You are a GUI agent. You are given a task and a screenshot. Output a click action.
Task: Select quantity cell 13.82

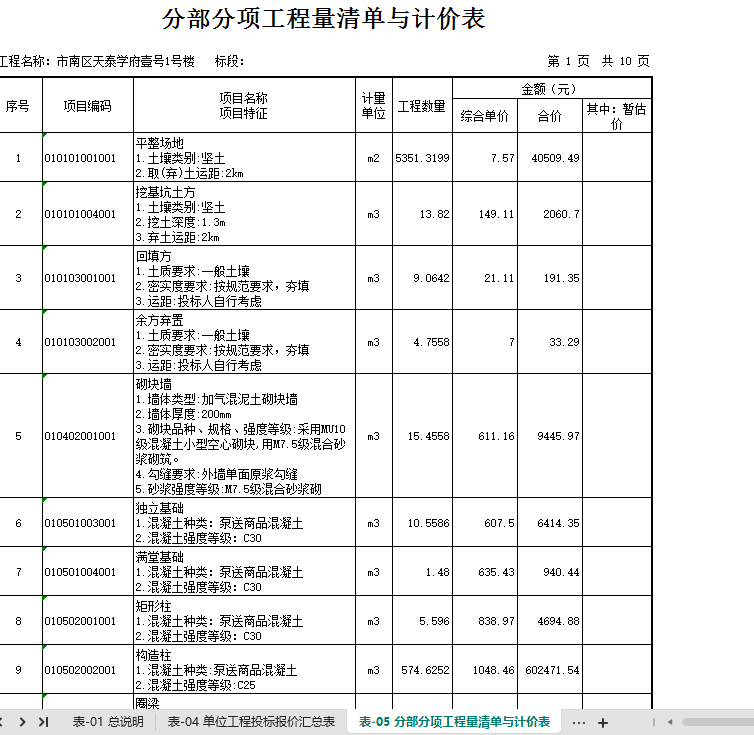tap(422, 214)
